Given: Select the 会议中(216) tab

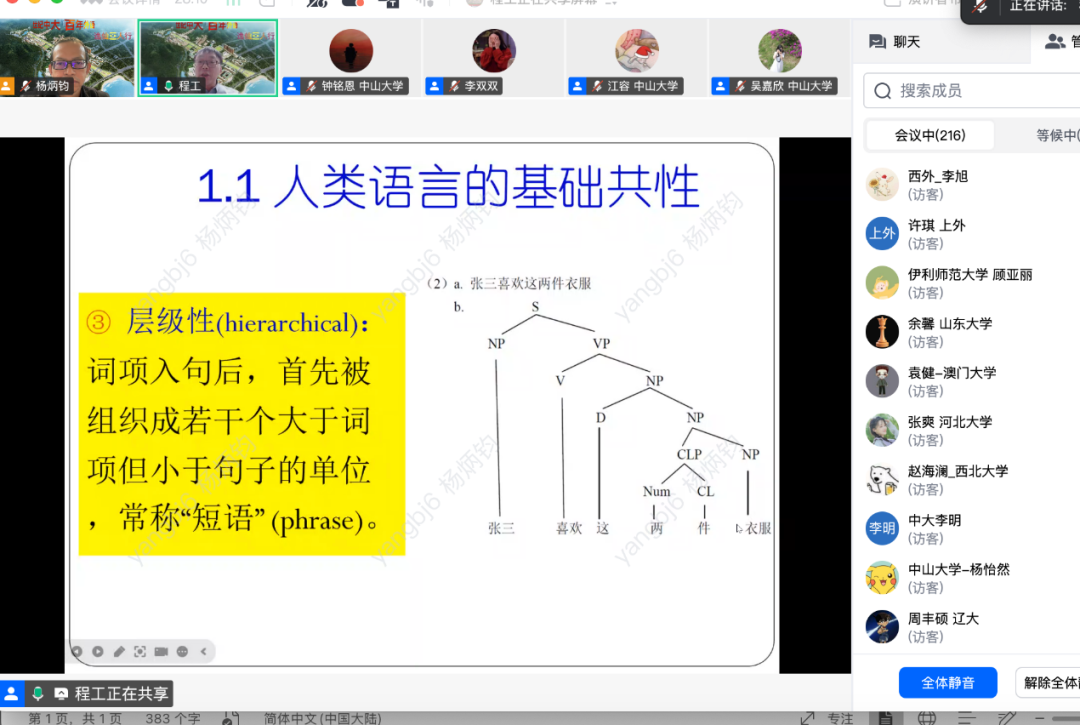Looking at the screenshot, I should coord(930,136).
